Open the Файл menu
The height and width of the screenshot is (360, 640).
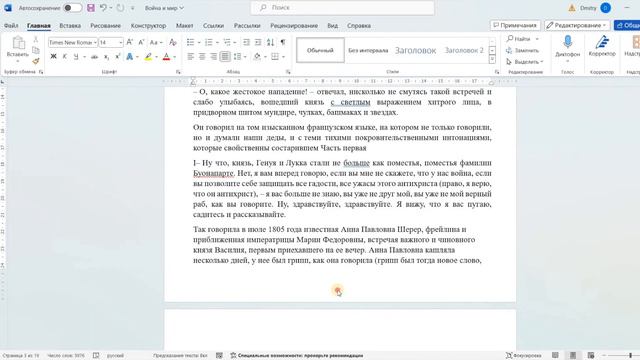(11, 25)
